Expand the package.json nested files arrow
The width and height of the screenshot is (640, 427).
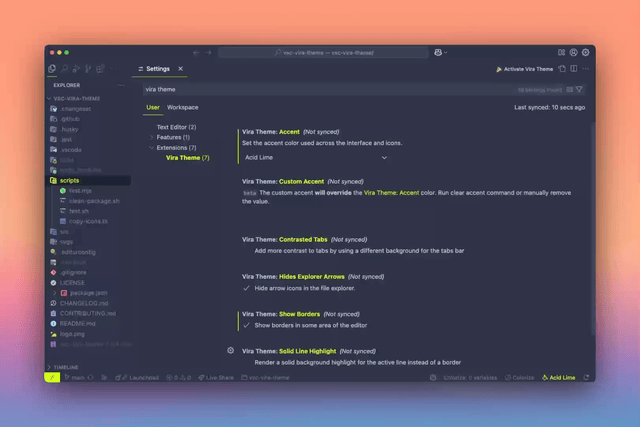[54, 293]
